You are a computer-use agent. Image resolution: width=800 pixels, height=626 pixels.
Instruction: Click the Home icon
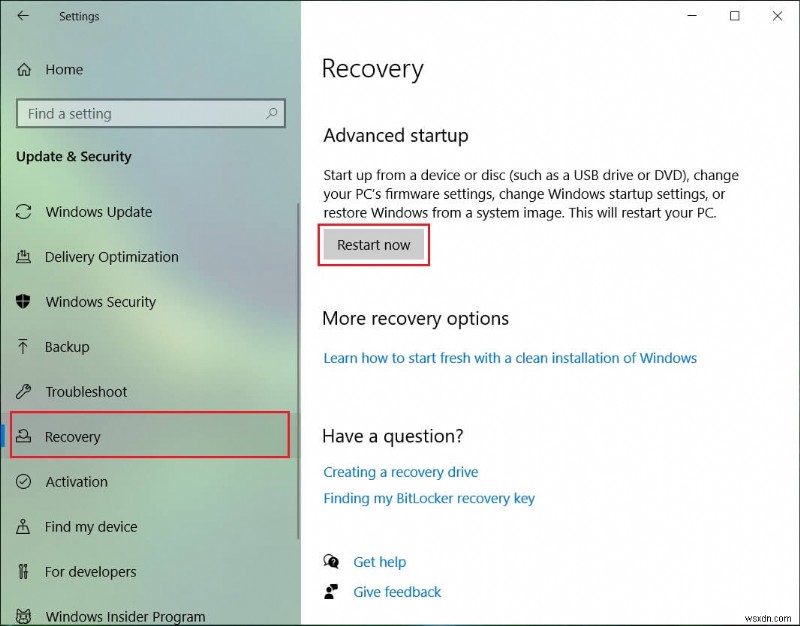[x=23, y=69]
